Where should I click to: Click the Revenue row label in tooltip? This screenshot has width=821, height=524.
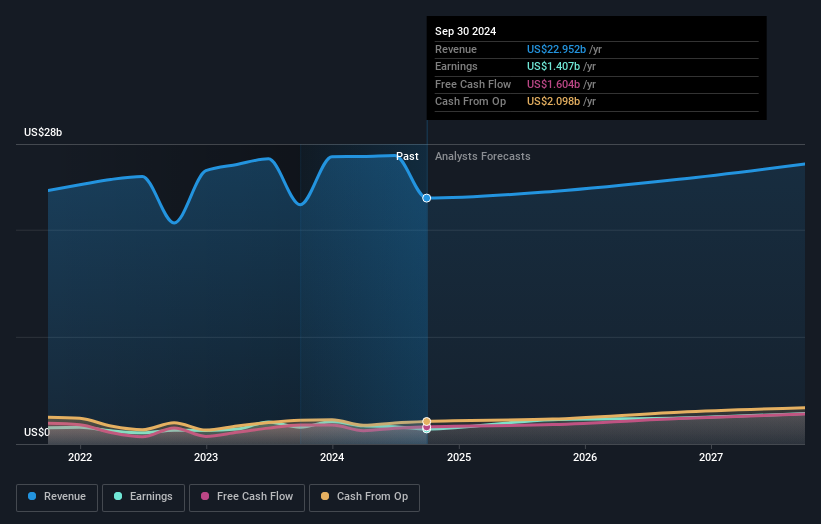pos(456,49)
